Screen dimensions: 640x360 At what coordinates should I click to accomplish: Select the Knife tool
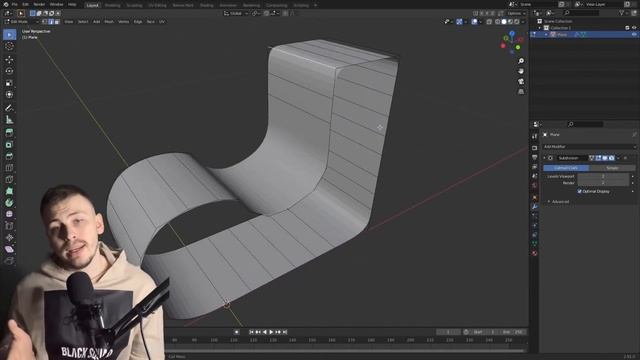[9, 180]
